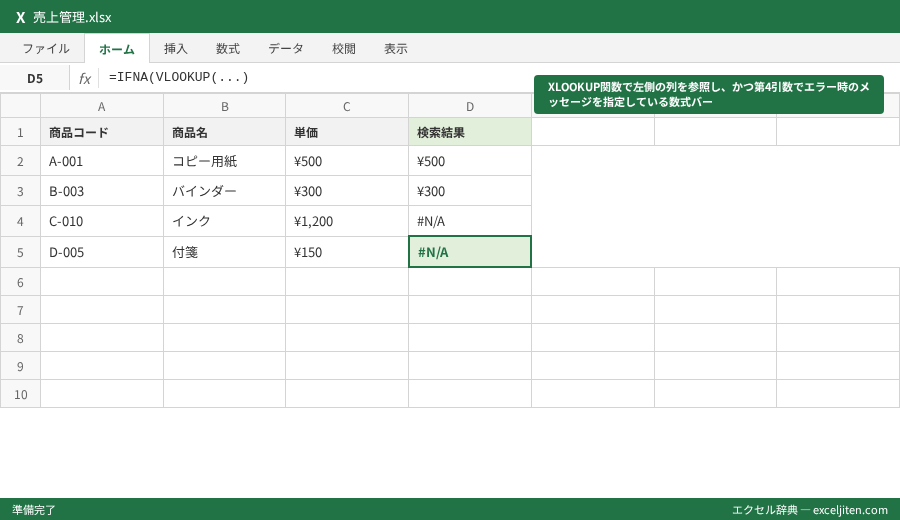Switch to the データ tab
Image resolution: width=900 pixels, height=520 pixels.
(286, 49)
